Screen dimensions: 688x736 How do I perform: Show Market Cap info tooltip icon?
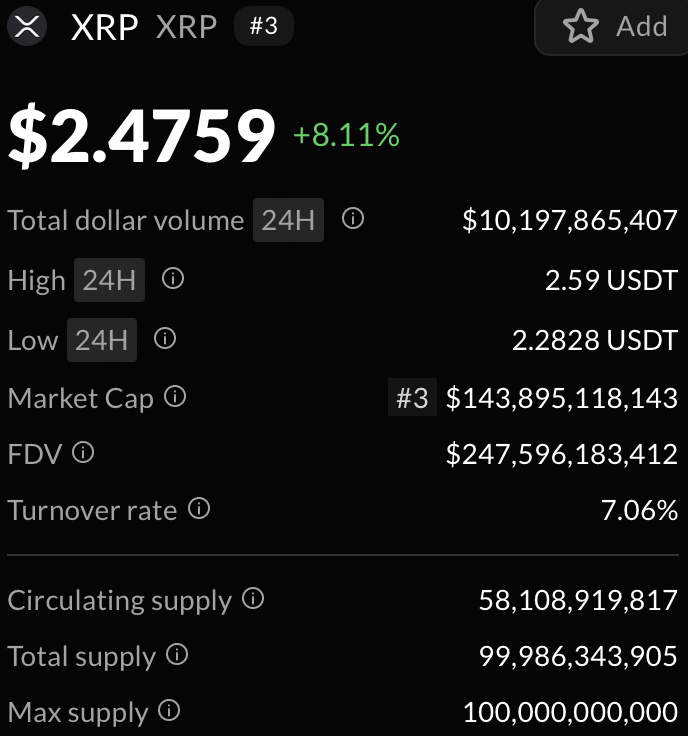[175, 398]
